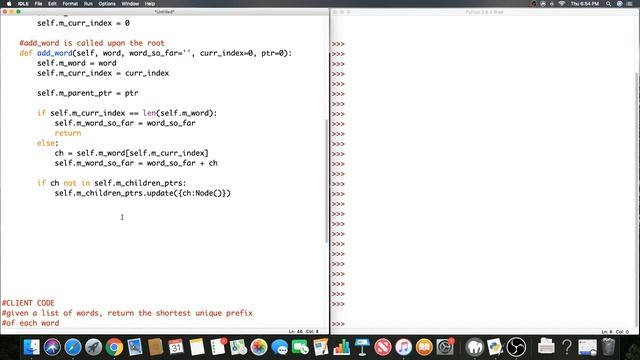This screenshot has width=640, height=360.
Task: Open Calendar app showing 31
Action: pos(176,347)
